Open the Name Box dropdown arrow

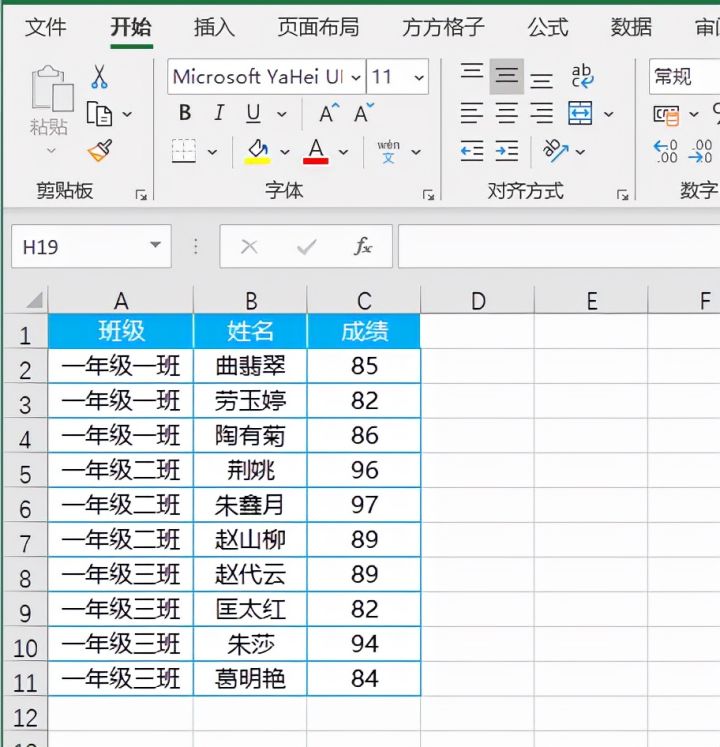click(155, 245)
